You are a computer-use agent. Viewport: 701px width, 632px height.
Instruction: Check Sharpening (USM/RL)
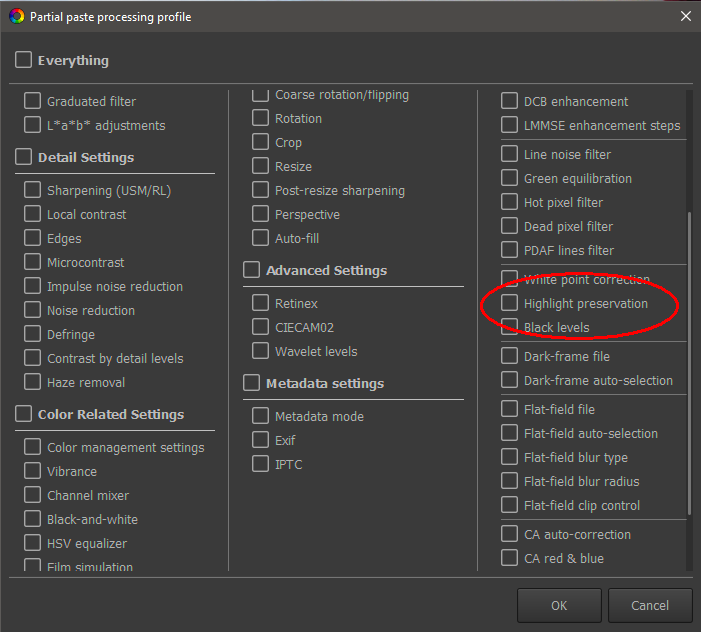pos(32,190)
